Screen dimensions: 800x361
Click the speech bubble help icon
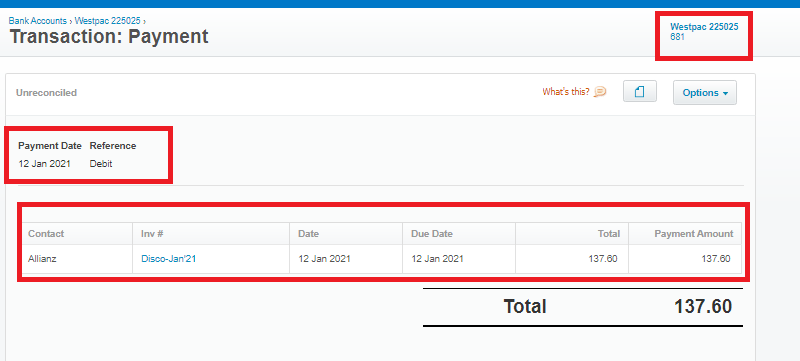[601, 92]
